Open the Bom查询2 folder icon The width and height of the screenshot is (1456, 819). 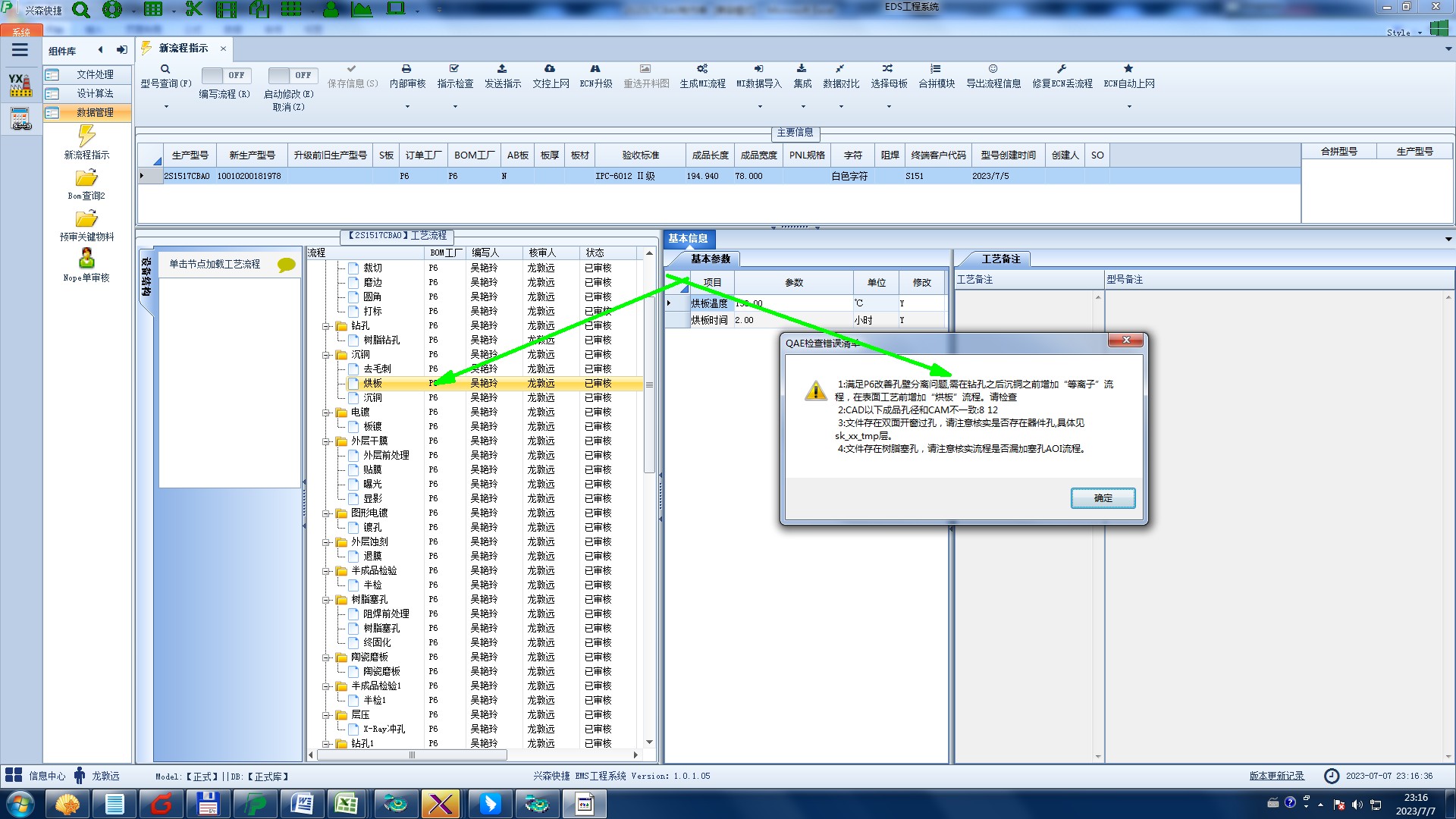pos(86,178)
